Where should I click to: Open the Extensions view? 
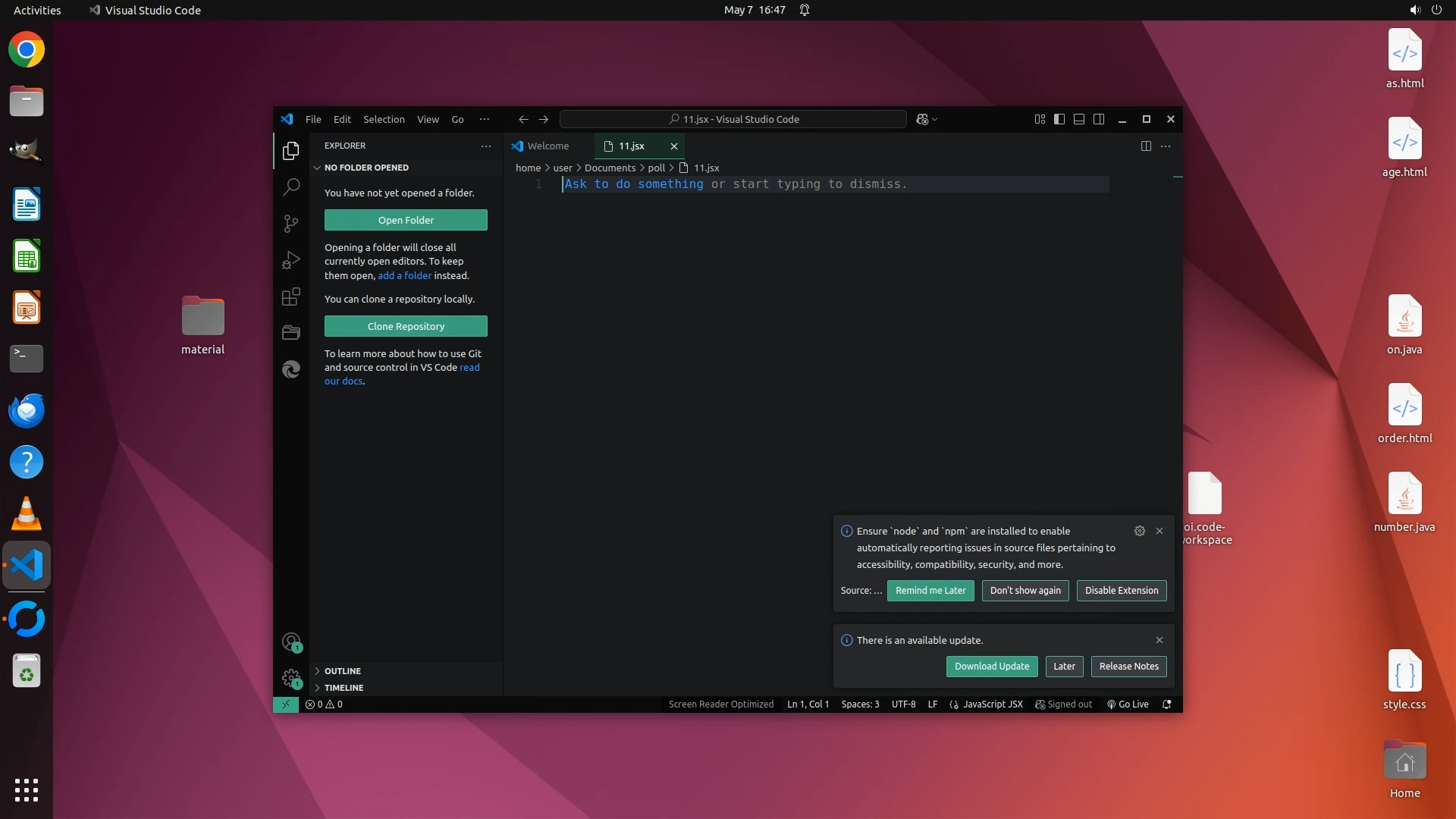click(291, 297)
